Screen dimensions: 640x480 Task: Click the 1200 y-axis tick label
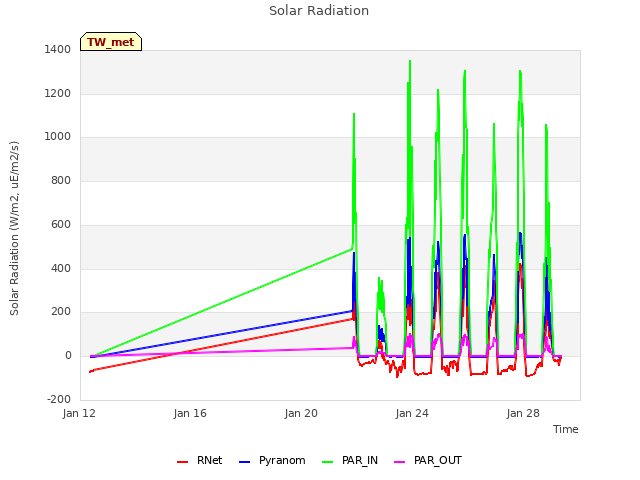click(x=58, y=93)
